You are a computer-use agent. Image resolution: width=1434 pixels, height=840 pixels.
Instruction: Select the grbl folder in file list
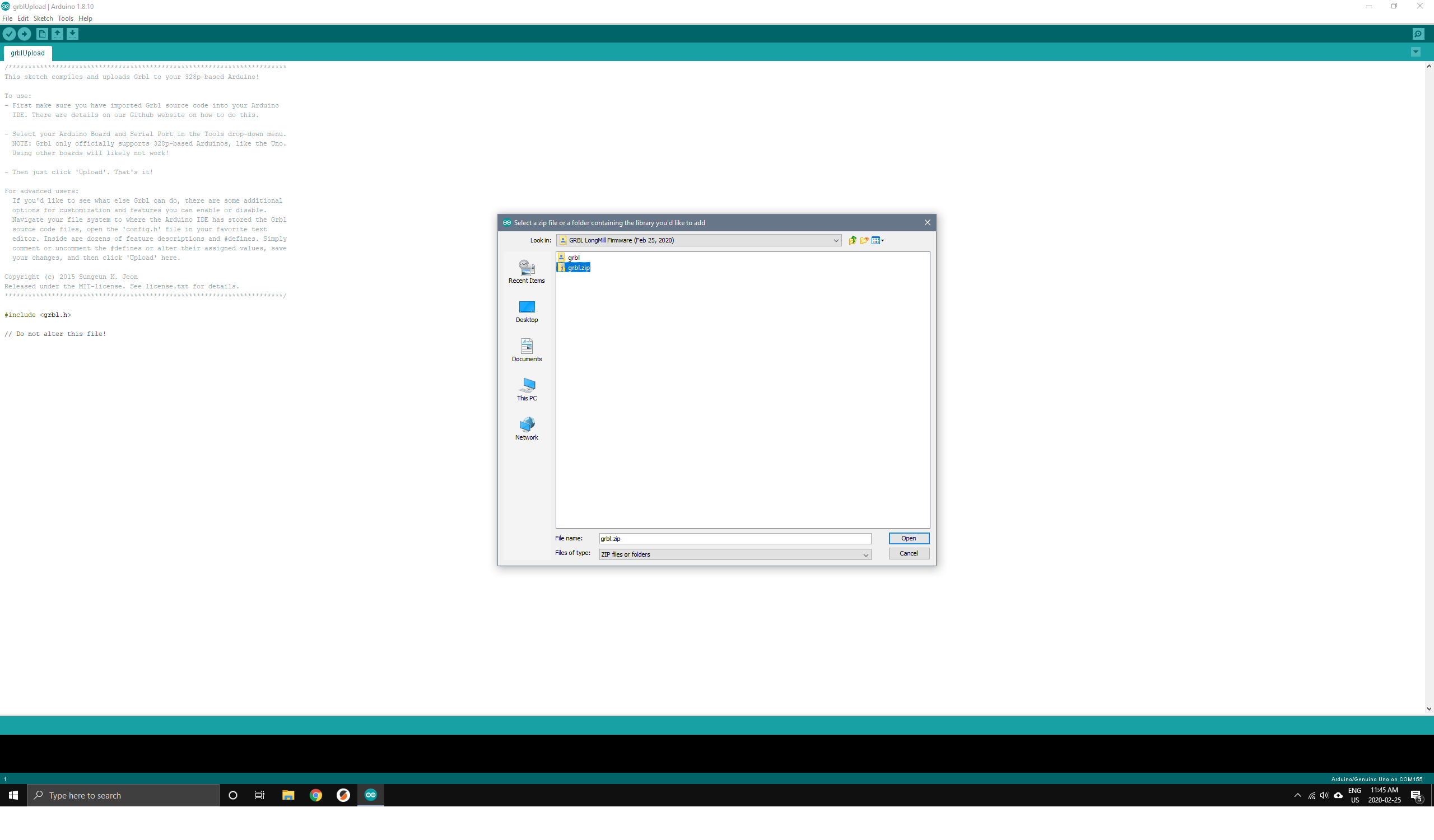coord(569,258)
